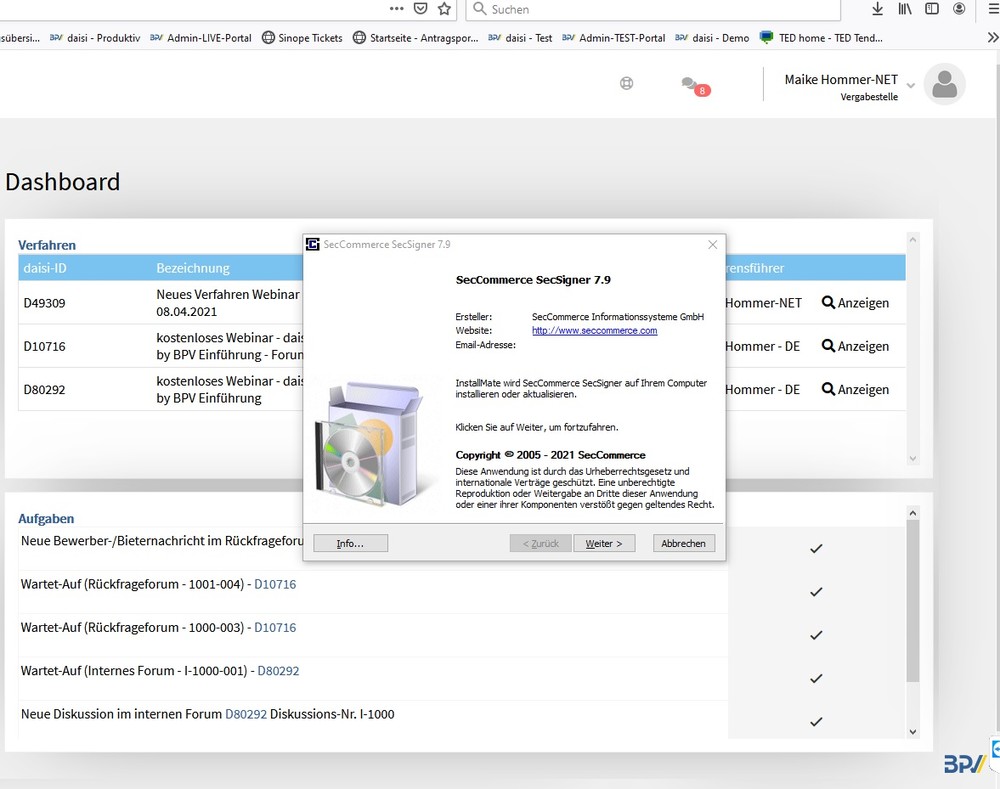The height and width of the screenshot is (789, 1000).
Task: Toggle the Firefox sidebar icon
Action: tap(932, 8)
